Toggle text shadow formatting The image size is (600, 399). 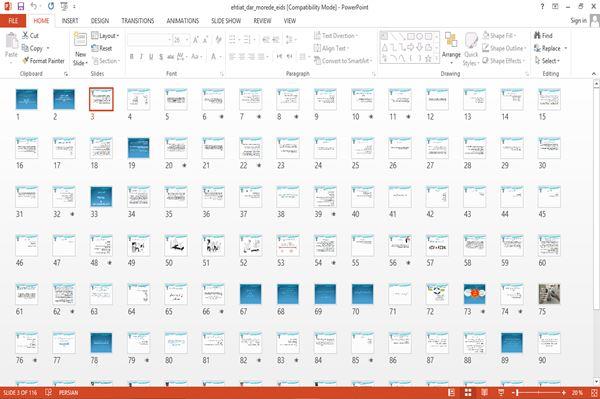coord(161,57)
